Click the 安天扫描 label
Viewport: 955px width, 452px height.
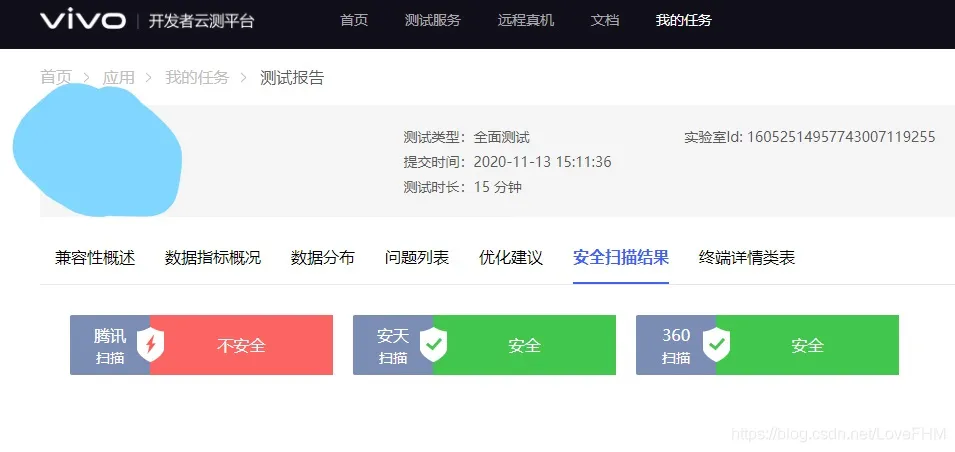393,346
